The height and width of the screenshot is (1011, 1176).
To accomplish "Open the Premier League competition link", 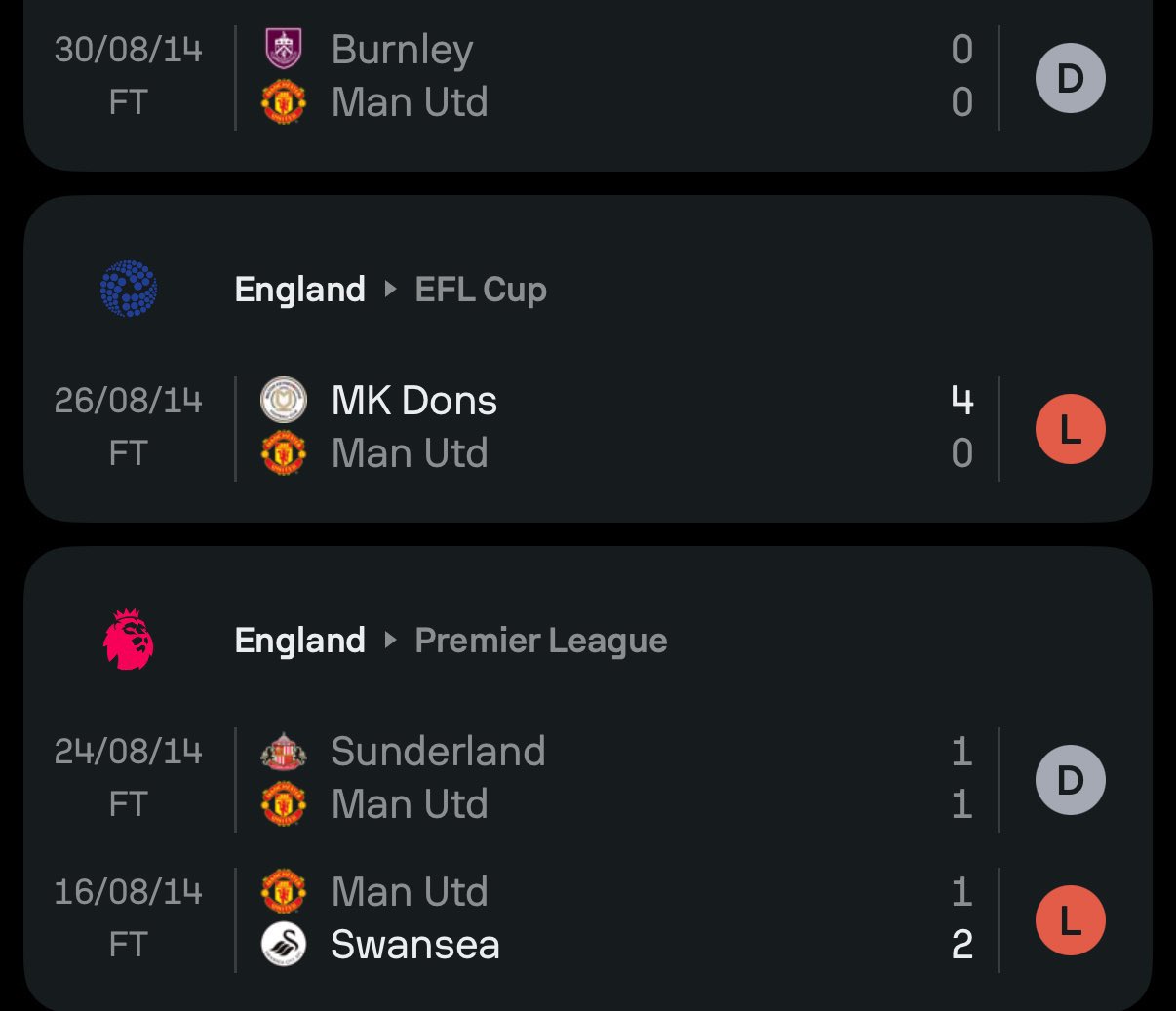I will pyautogui.click(x=541, y=641).
